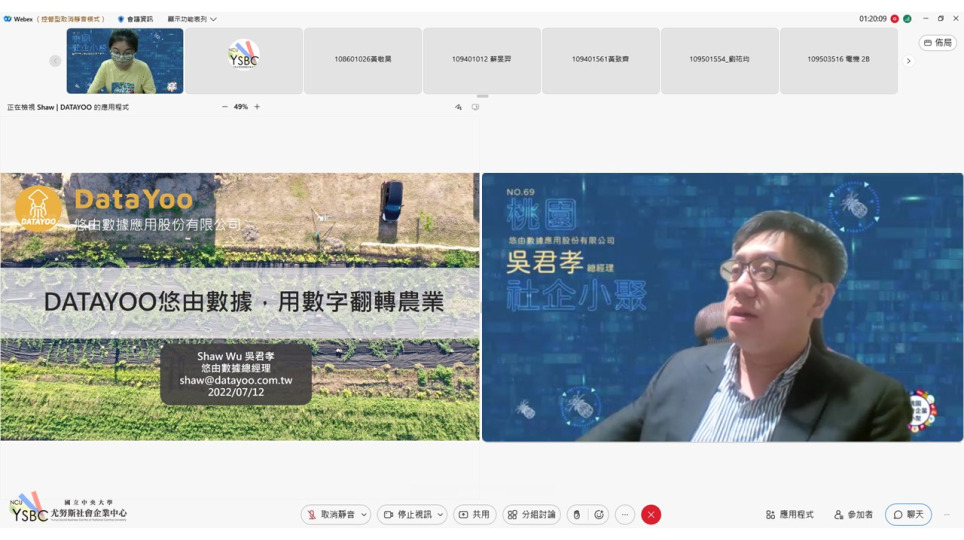Open 會議資訊 meeting info

pyautogui.click(x=135, y=19)
